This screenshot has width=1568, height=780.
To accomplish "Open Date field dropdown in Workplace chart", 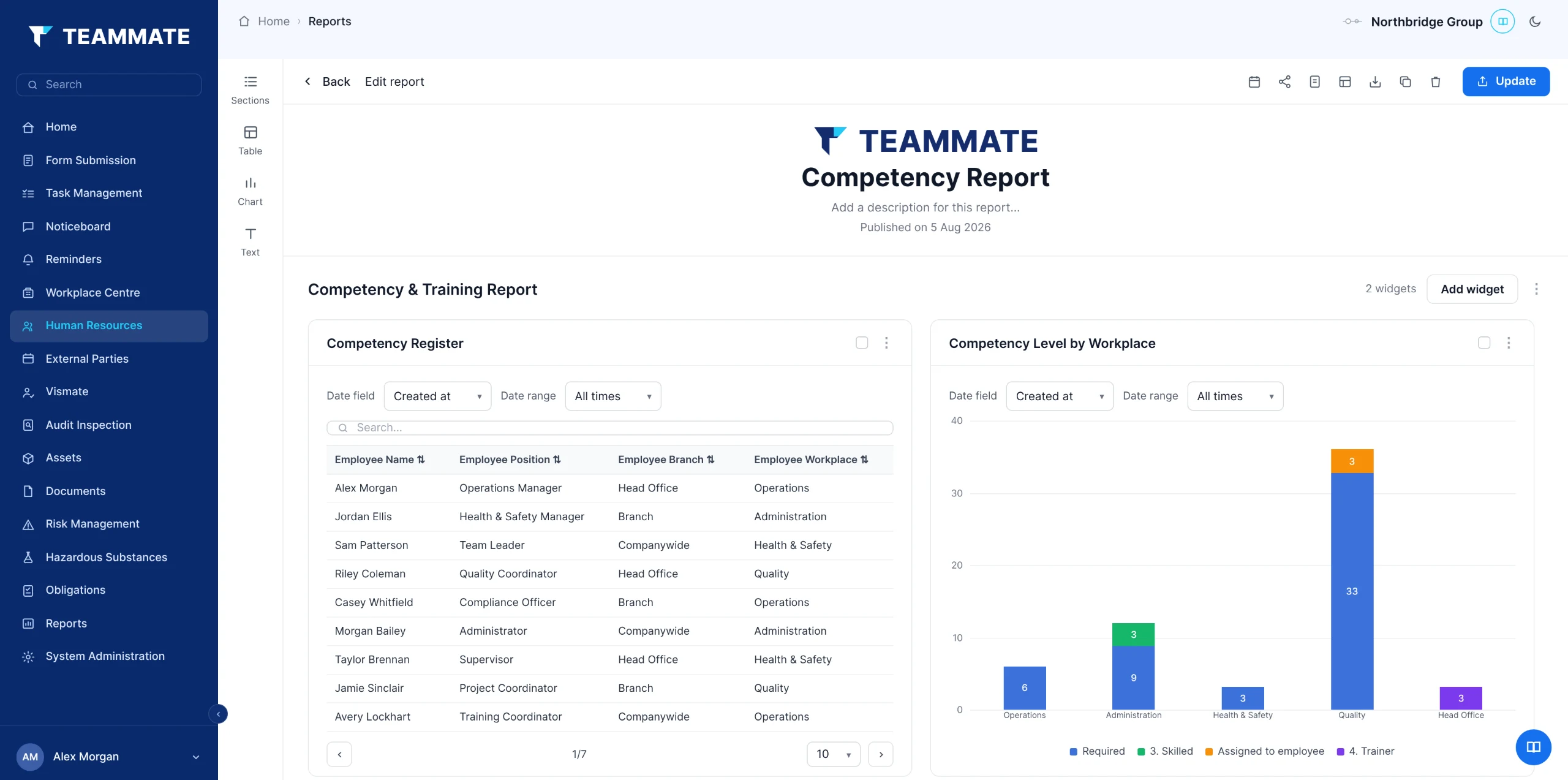I will tap(1060, 396).
